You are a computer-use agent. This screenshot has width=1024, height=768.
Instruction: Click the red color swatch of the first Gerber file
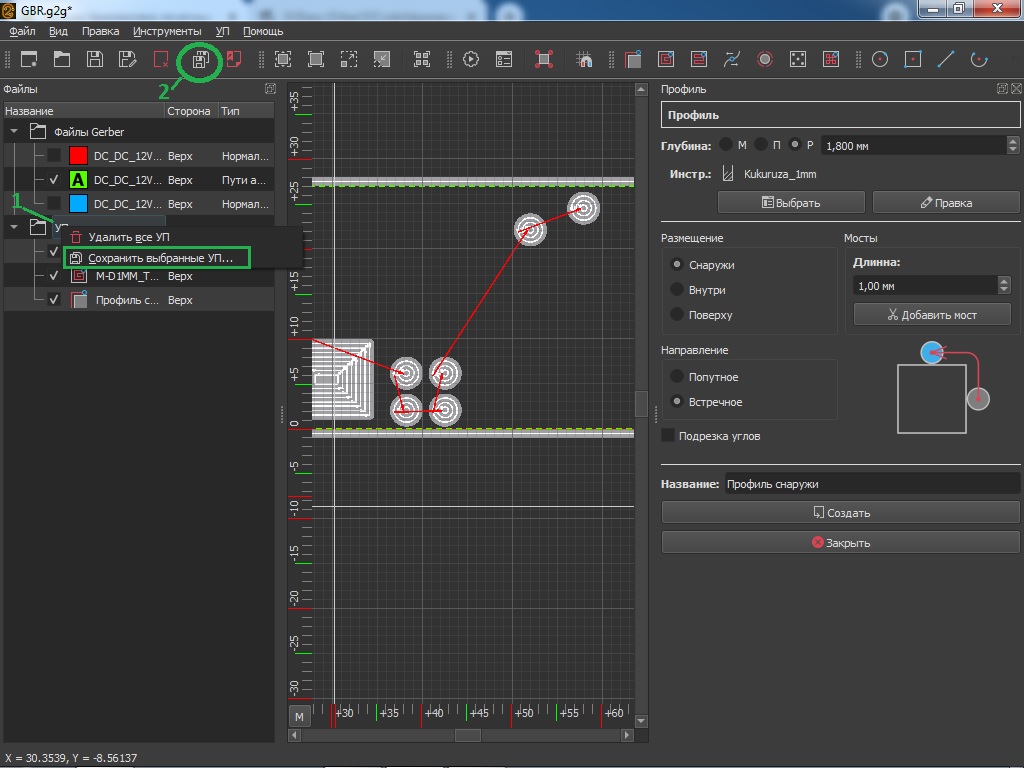pyautogui.click(x=79, y=156)
